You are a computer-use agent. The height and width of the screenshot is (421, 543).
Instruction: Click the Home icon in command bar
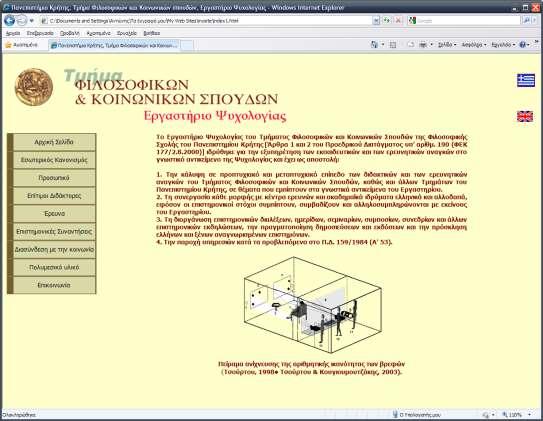click(374, 45)
